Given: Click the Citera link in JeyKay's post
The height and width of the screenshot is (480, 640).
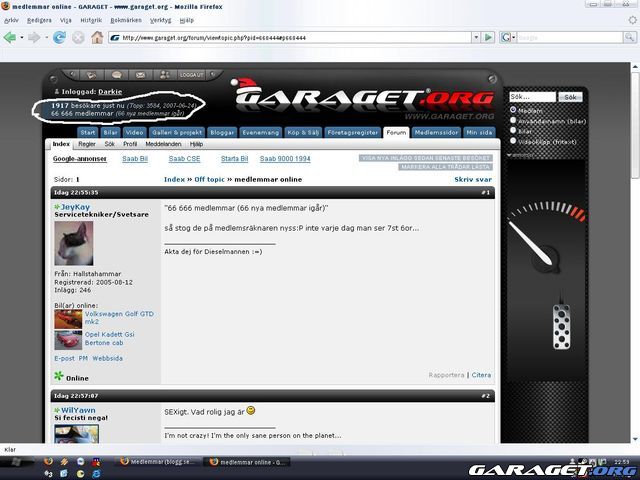Looking at the screenshot, I should click(x=481, y=375).
